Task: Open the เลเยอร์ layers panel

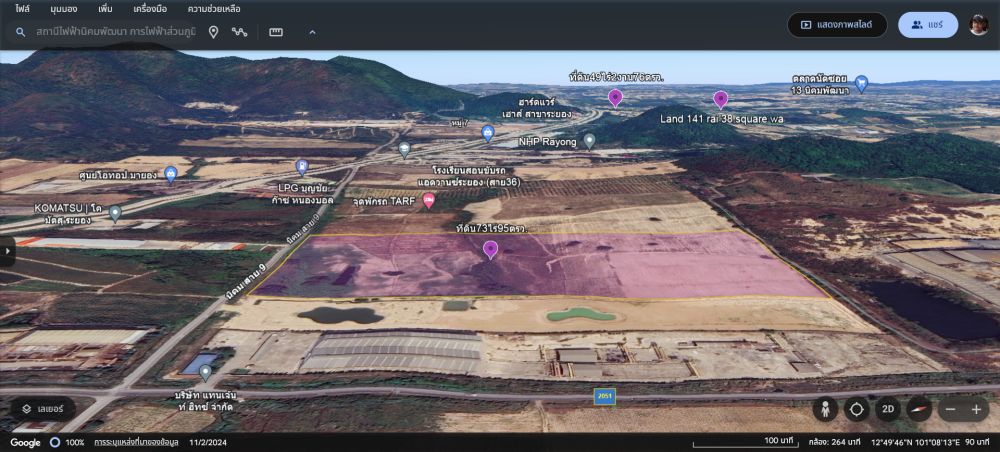Action: pos(43,408)
